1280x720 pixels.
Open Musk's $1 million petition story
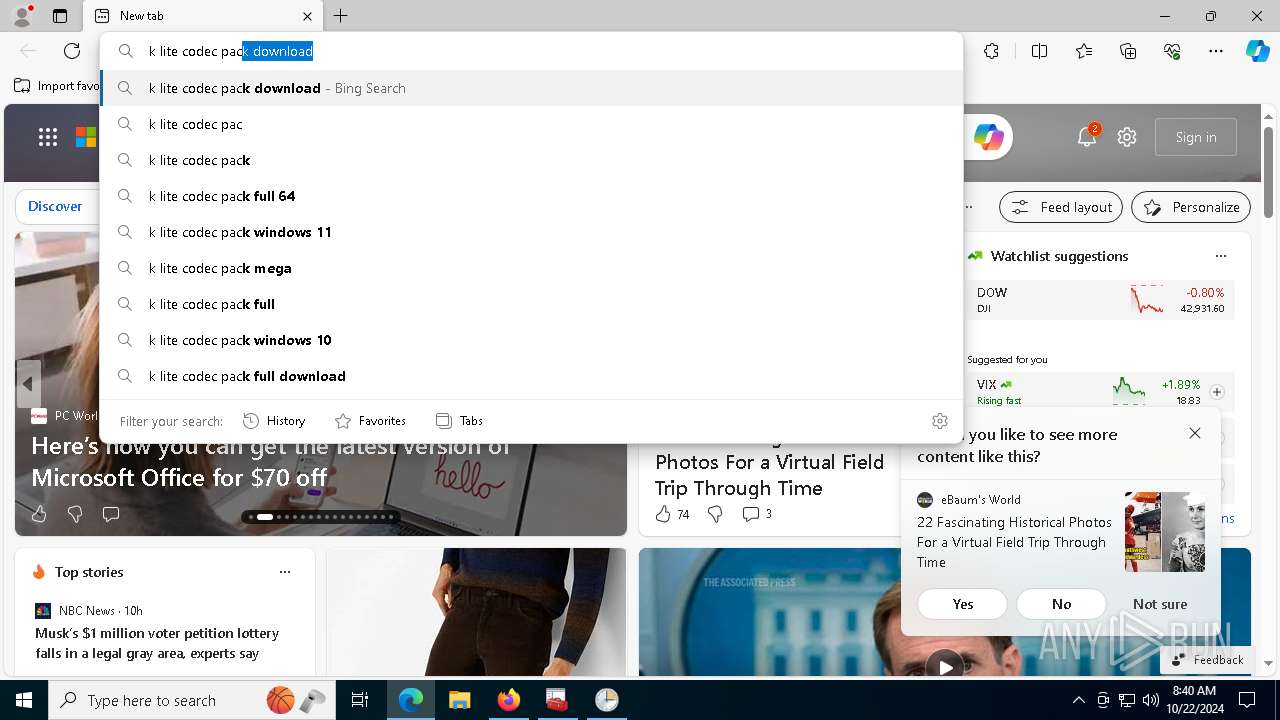(x=157, y=643)
